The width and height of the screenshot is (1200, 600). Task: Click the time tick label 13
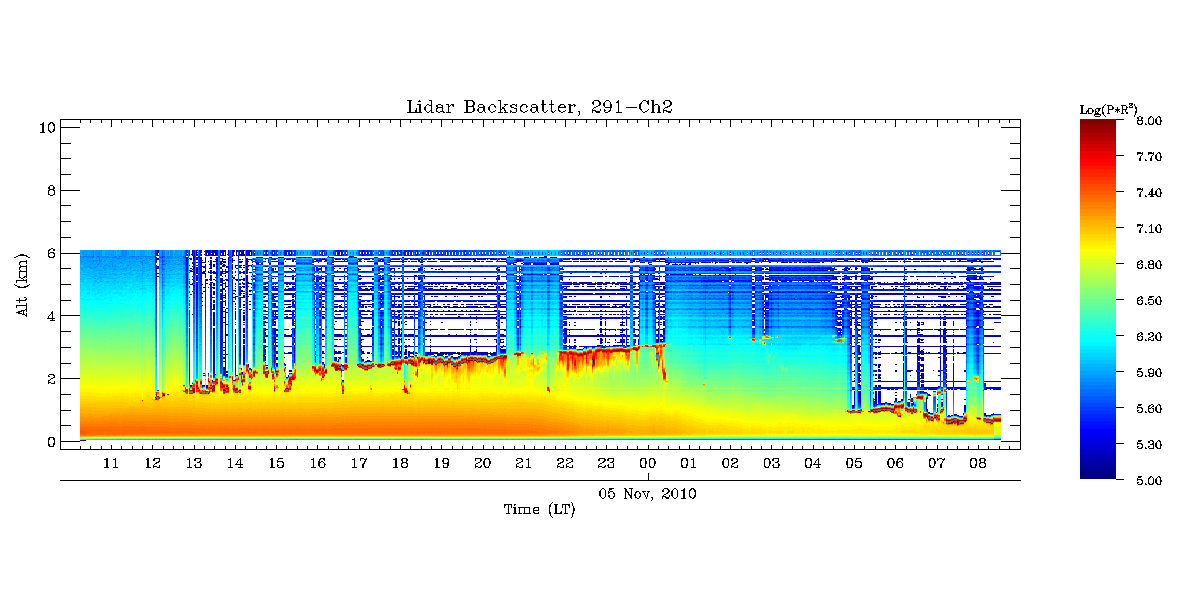click(193, 464)
